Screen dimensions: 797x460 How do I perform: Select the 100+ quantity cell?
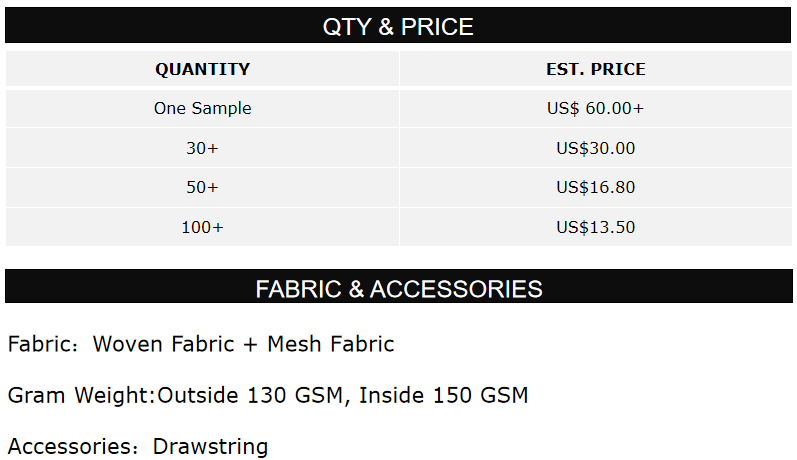(x=202, y=227)
